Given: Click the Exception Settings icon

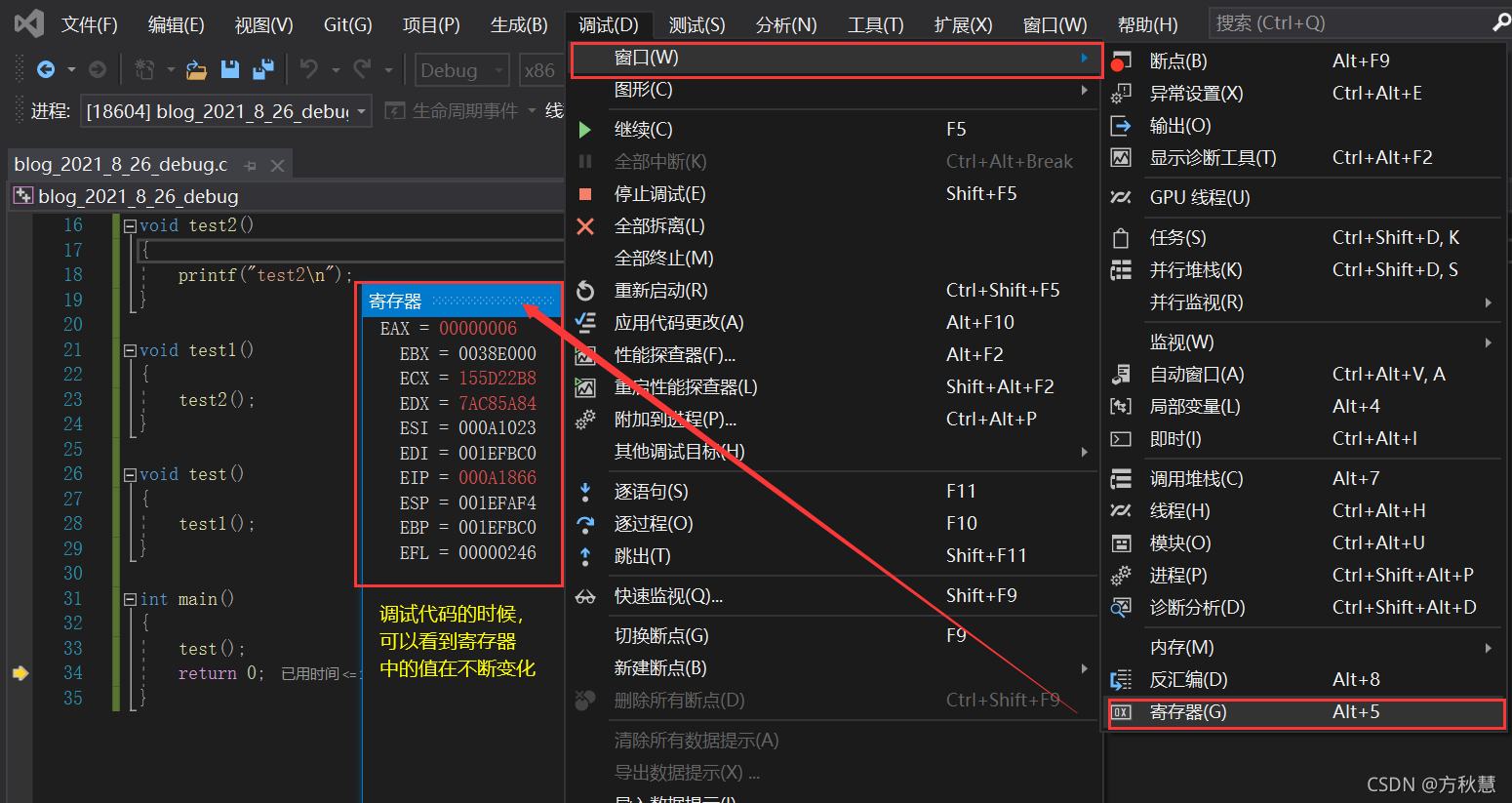Looking at the screenshot, I should pos(1121,94).
